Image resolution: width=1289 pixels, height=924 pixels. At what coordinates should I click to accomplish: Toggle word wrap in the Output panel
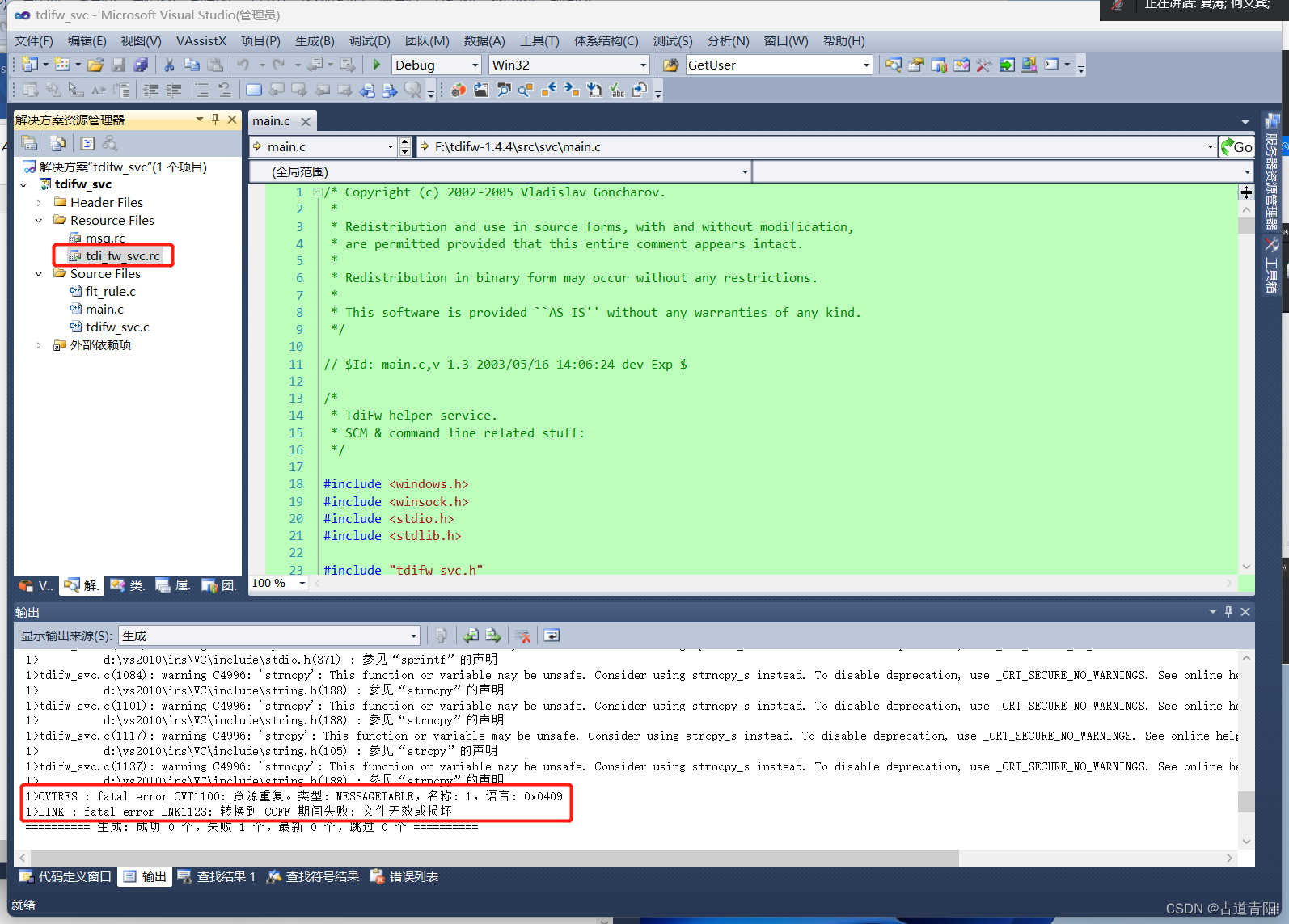point(552,635)
